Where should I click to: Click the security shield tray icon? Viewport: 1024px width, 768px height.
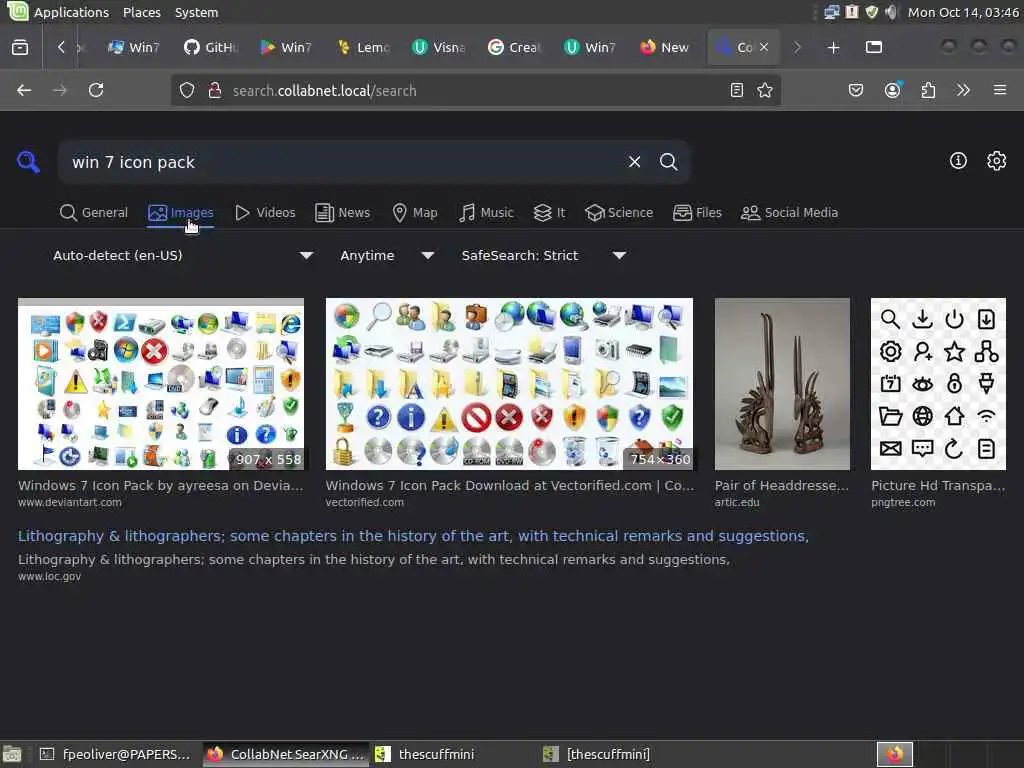point(872,12)
